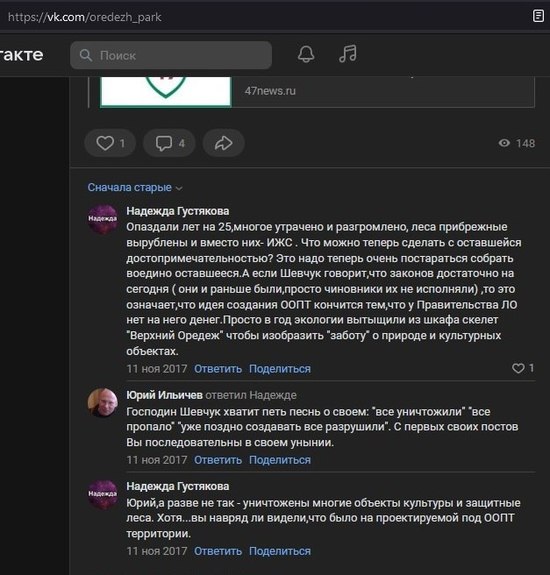
Task: Share the post with the arrow icon
Action: point(224,143)
